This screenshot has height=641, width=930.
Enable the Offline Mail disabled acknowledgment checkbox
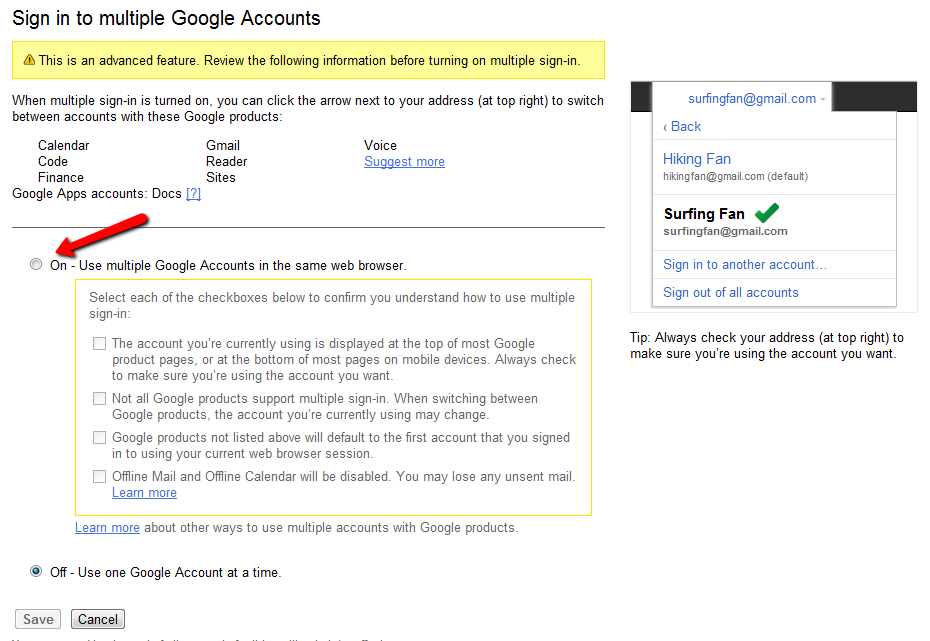click(x=99, y=477)
